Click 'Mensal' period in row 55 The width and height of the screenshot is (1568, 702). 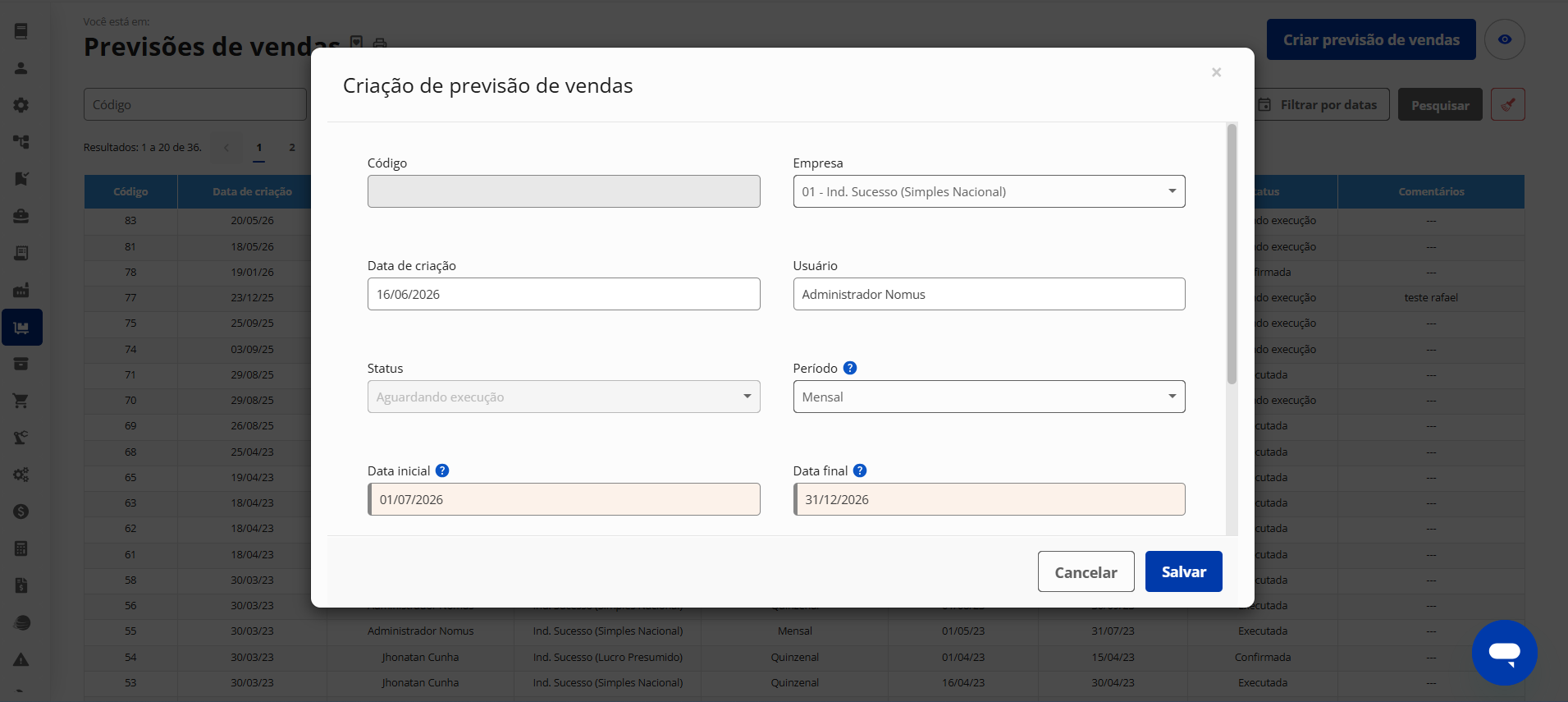pyautogui.click(x=795, y=631)
